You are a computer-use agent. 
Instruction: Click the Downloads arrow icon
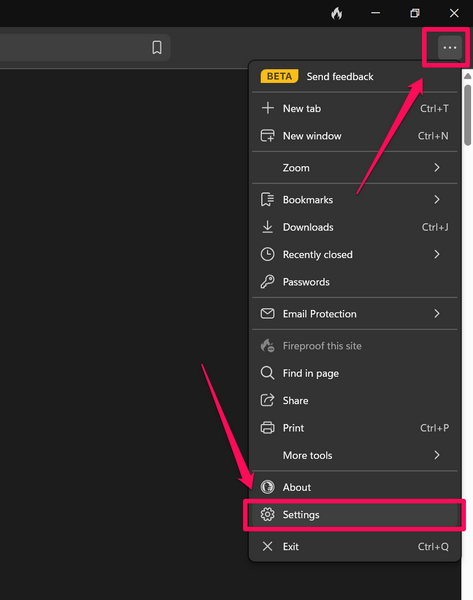coord(267,227)
